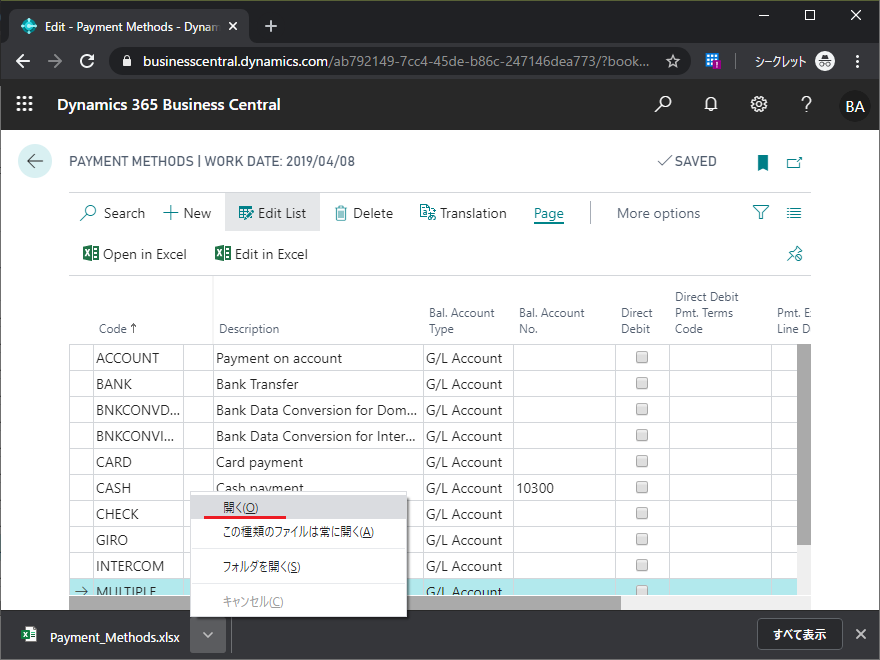Viewport: 880px width, 660px height.
Task: Click the Bal. Account No. 10300 cell
Action: pos(564,488)
